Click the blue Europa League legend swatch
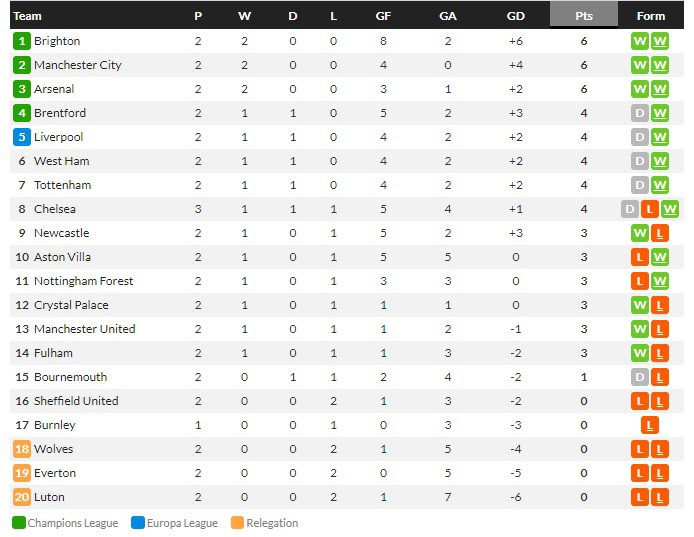The width and height of the screenshot is (694, 537). point(137,523)
